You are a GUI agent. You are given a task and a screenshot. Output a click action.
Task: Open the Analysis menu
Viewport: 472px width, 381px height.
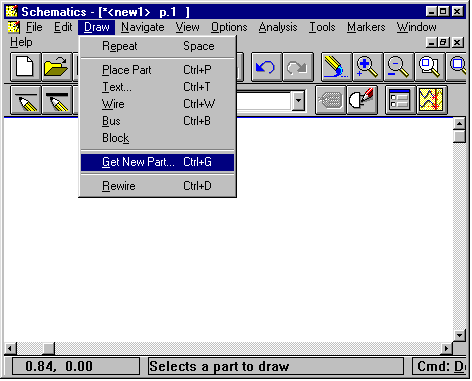click(x=278, y=27)
